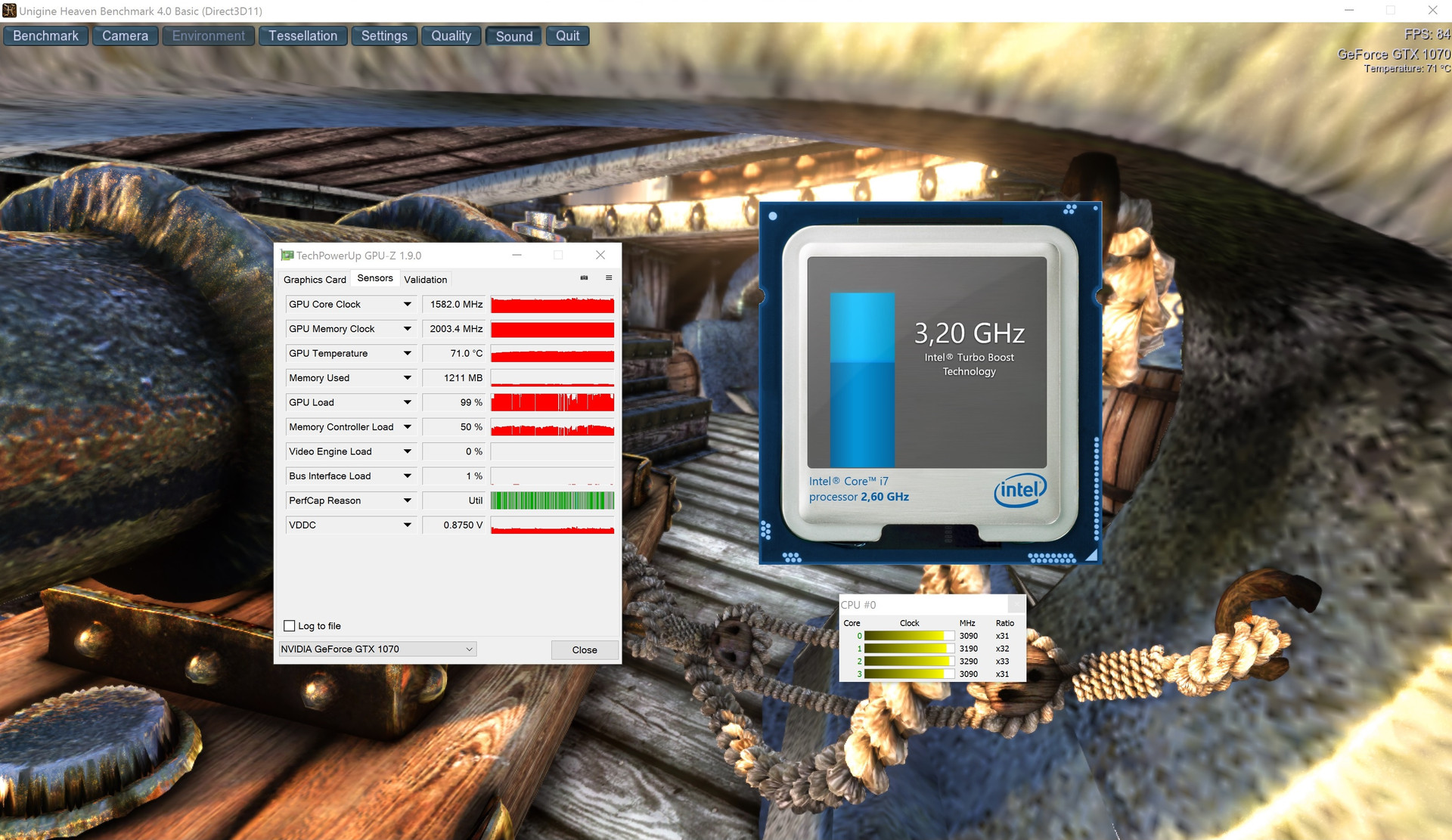Open the Settings menu in Heaven
Viewport: 1452px width, 840px height.
pos(384,36)
